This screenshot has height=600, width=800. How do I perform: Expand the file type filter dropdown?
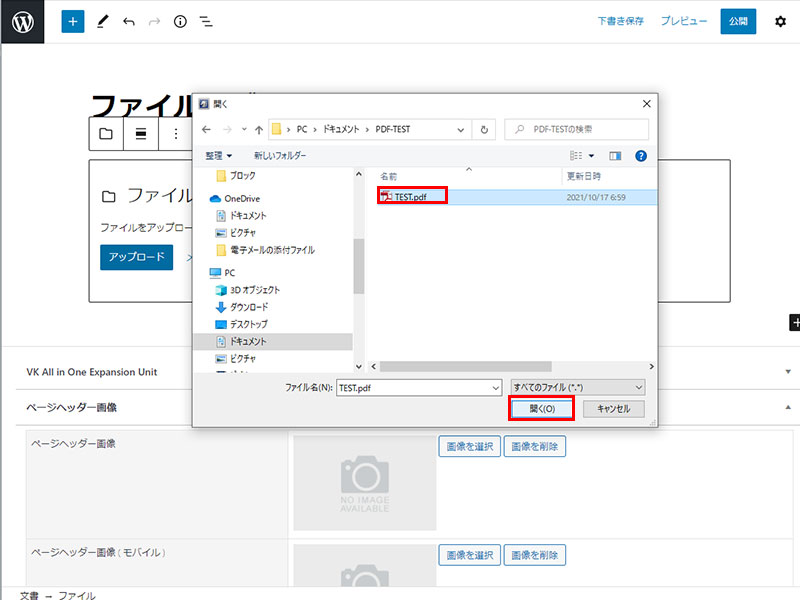(x=638, y=387)
